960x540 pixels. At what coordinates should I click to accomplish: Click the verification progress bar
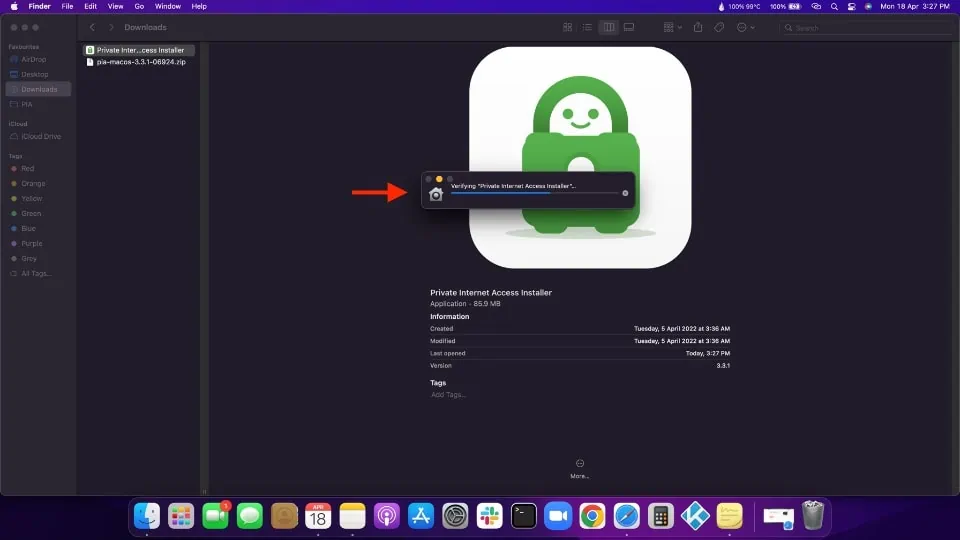coord(534,193)
